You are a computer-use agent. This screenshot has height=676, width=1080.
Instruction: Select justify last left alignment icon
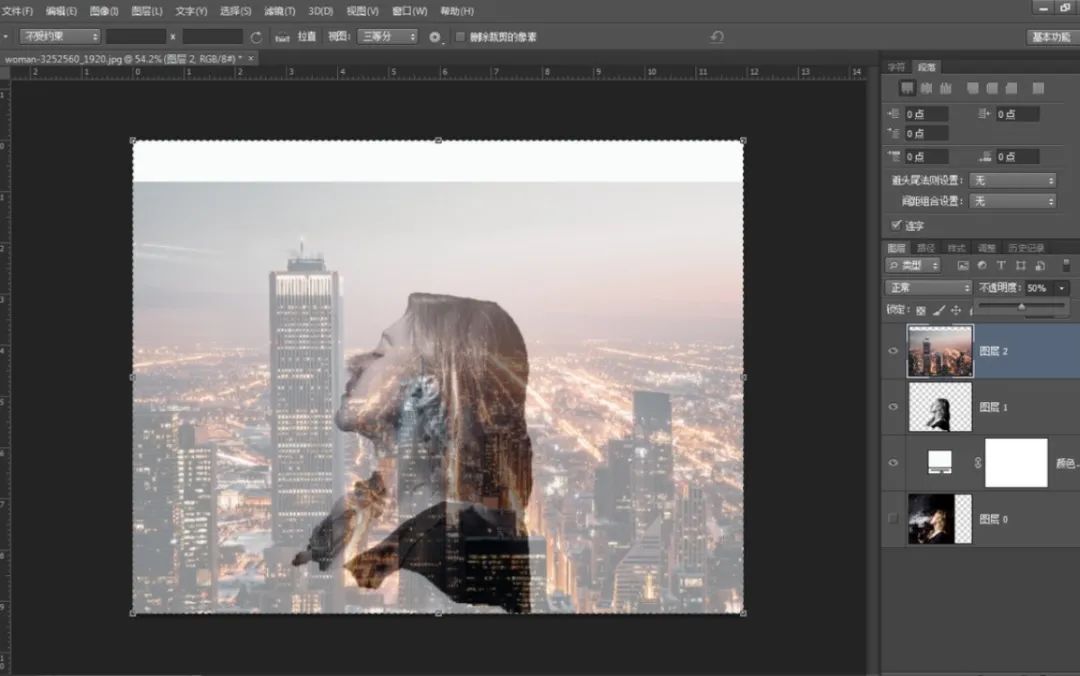[x=973, y=88]
